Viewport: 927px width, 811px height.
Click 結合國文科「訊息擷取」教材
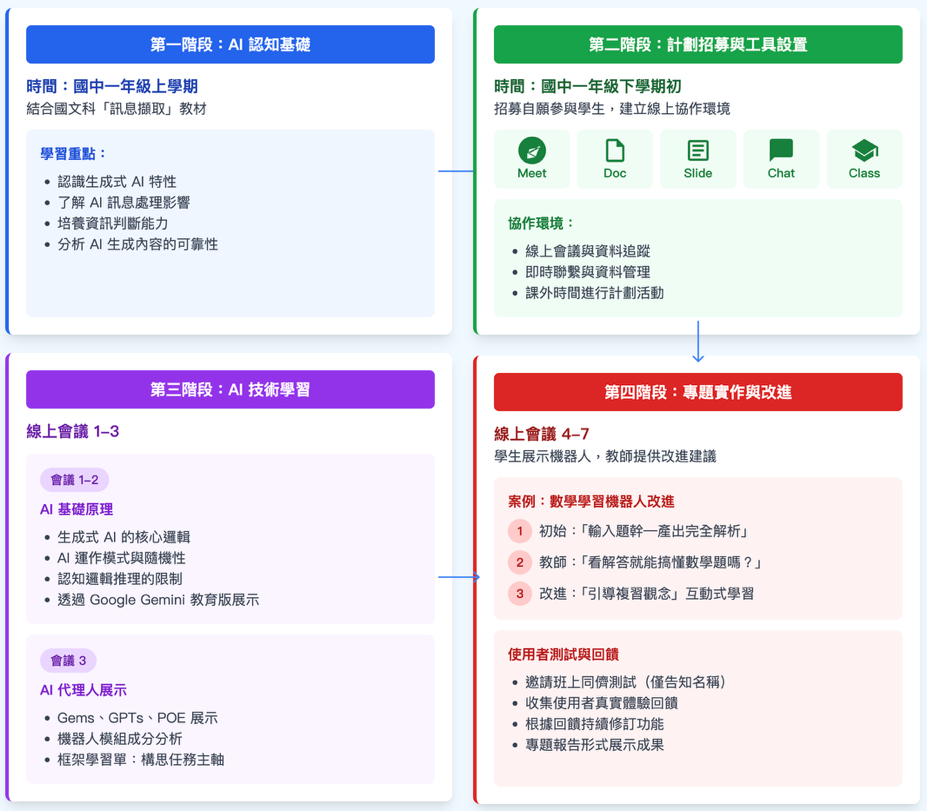point(116,109)
